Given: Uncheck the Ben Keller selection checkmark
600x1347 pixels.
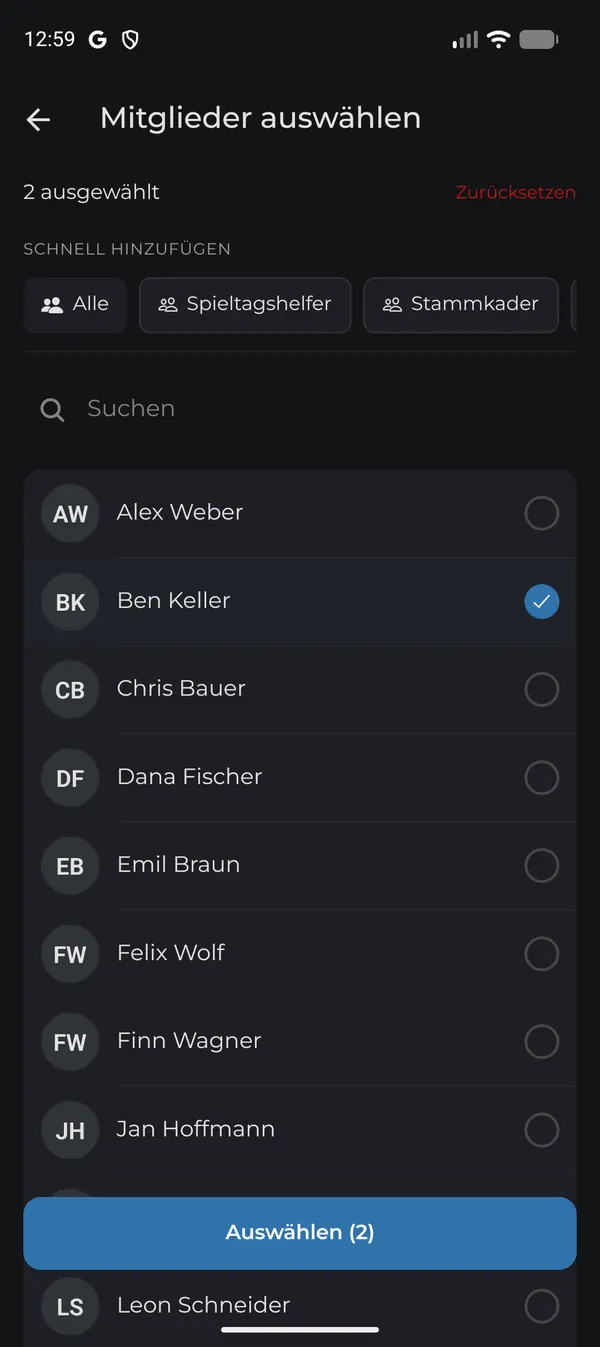Looking at the screenshot, I should tap(542, 601).
